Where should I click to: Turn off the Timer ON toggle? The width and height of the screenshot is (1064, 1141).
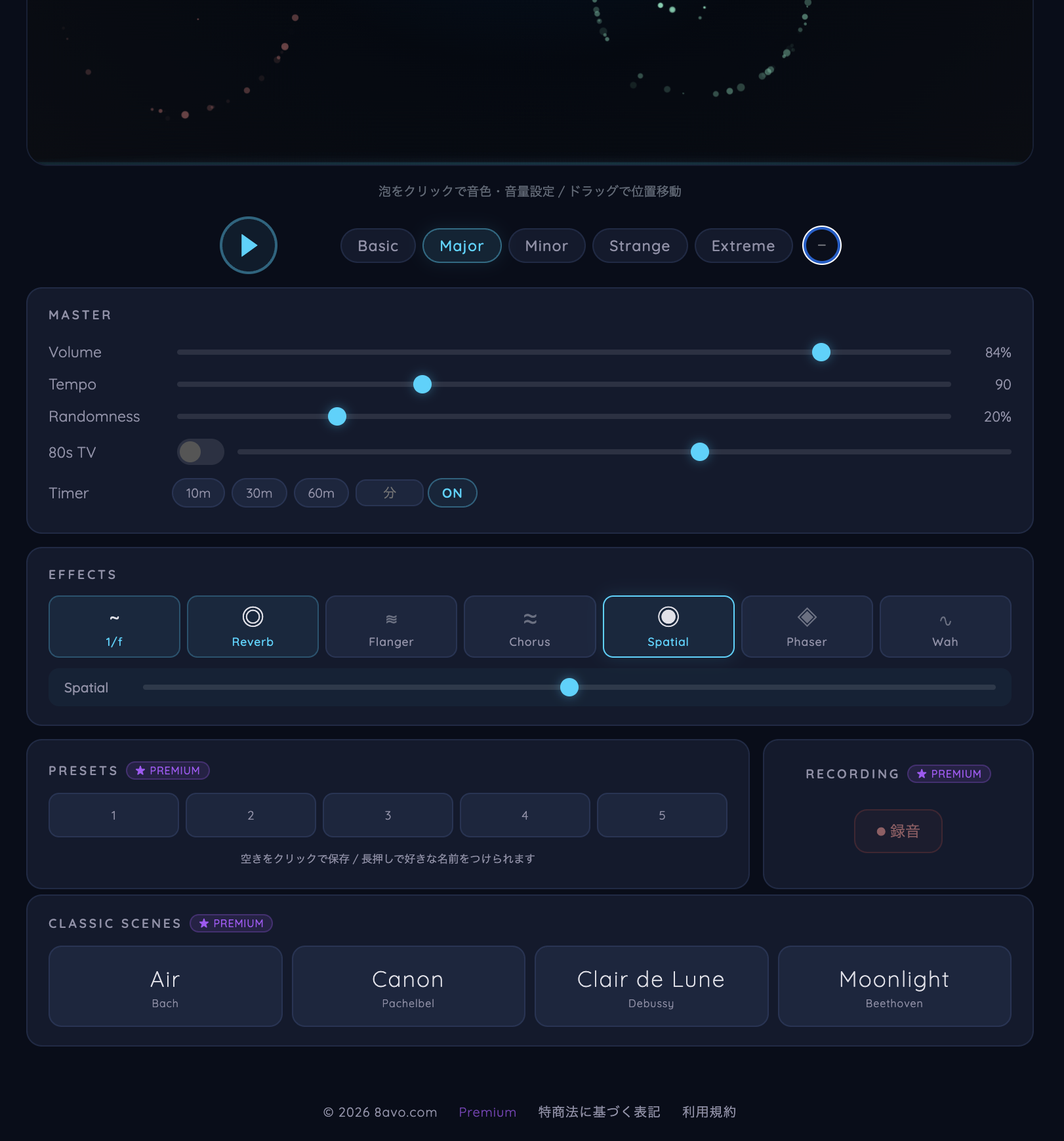pyautogui.click(x=452, y=492)
